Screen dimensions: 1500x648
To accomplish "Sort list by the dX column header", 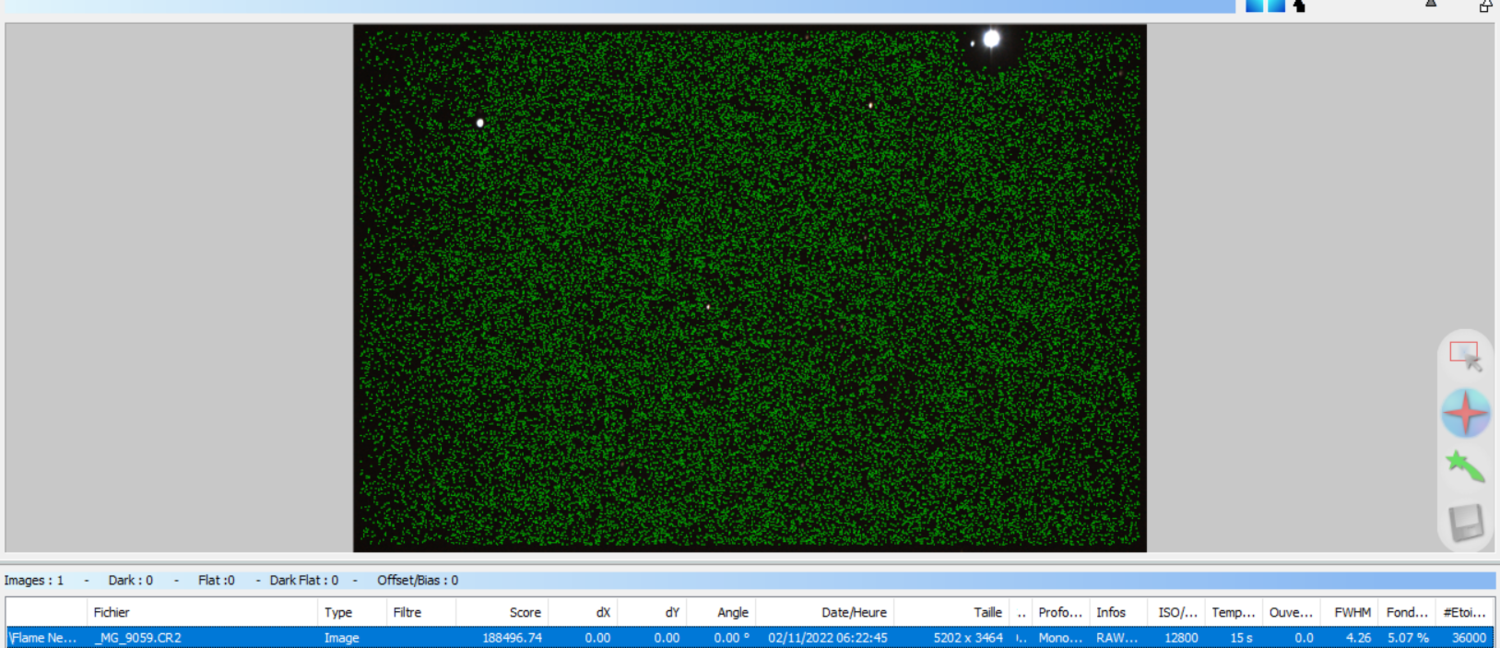I will click(583, 612).
